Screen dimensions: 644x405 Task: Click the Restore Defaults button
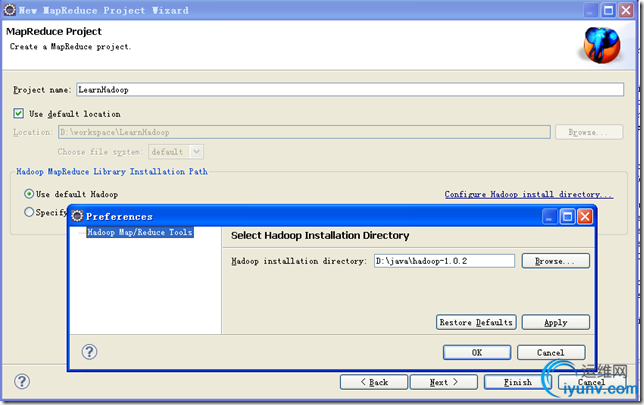(476, 322)
